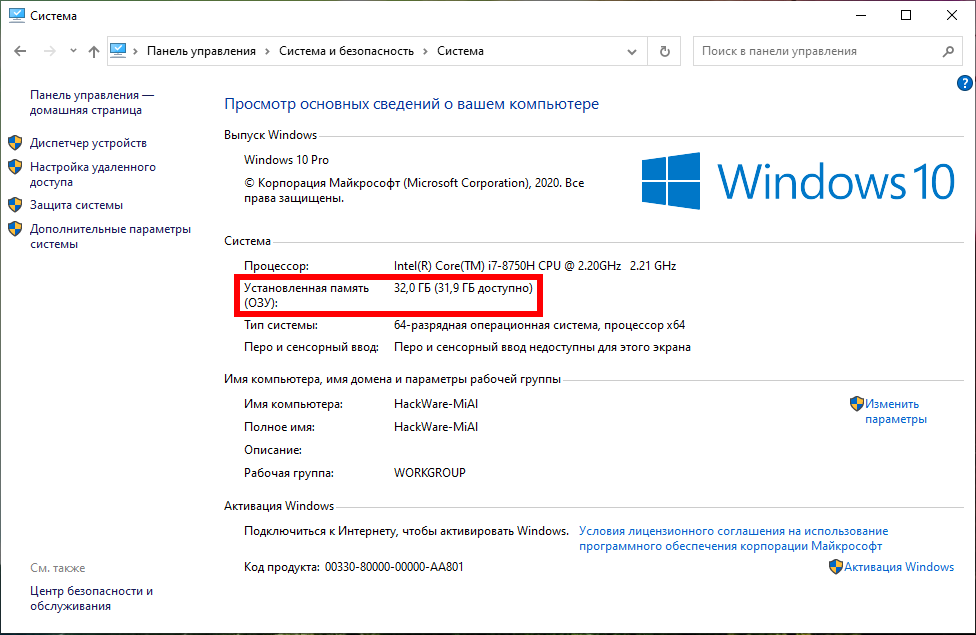Screen dimensions: 976x635
Task: Click the Windows 10 logo image
Action: coord(798,181)
